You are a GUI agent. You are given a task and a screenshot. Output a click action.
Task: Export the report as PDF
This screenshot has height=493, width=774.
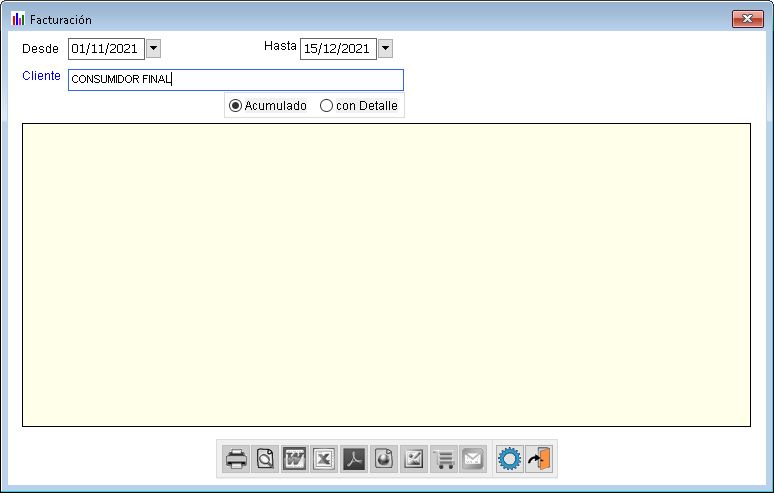(x=354, y=459)
